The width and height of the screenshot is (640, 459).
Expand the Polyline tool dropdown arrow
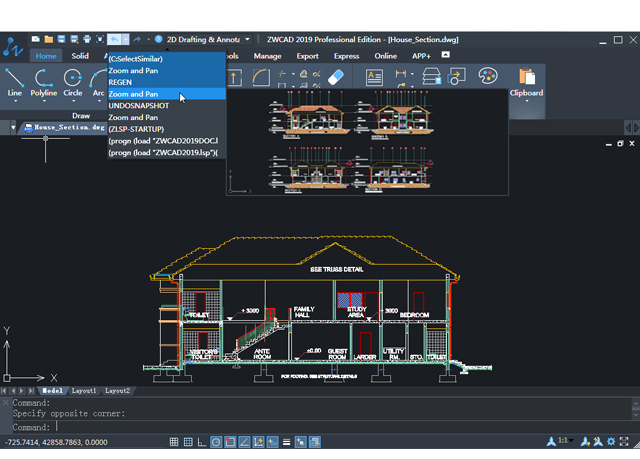coord(44,101)
